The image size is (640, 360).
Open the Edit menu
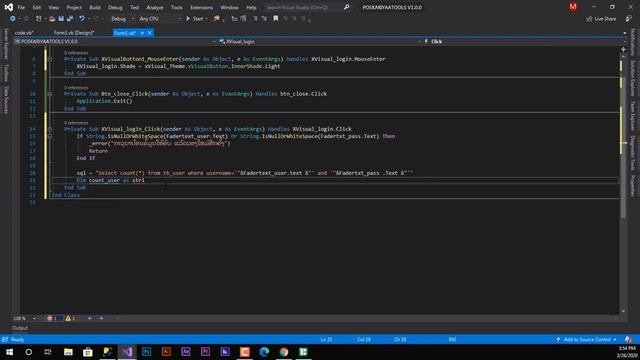coord(37,7)
